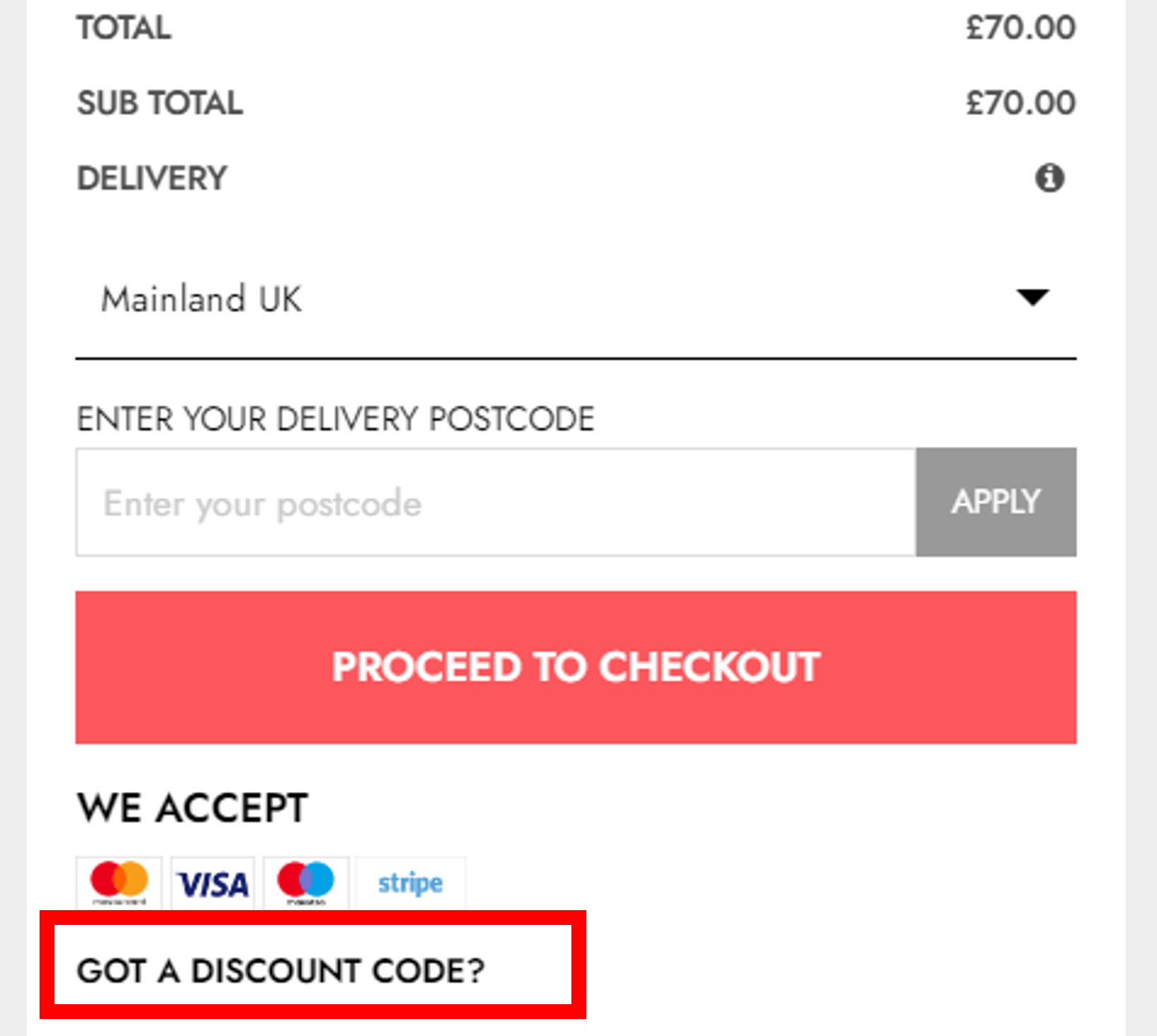Click the Stripe payment logo
The width and height of the screenshot is (1157, 1036).
(x=411, y=883)
